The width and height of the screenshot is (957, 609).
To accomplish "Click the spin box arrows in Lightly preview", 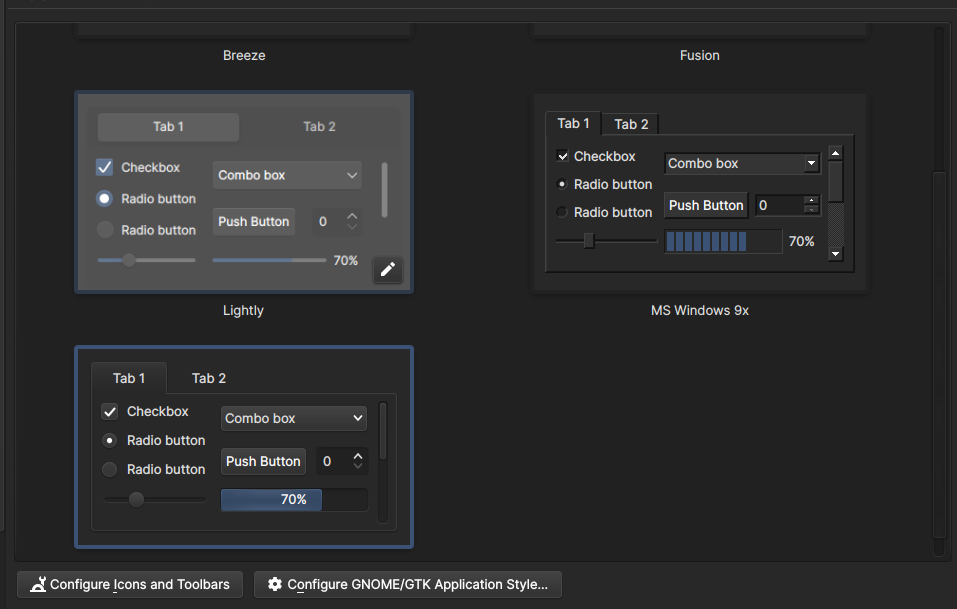I will (x=352, y=221).
